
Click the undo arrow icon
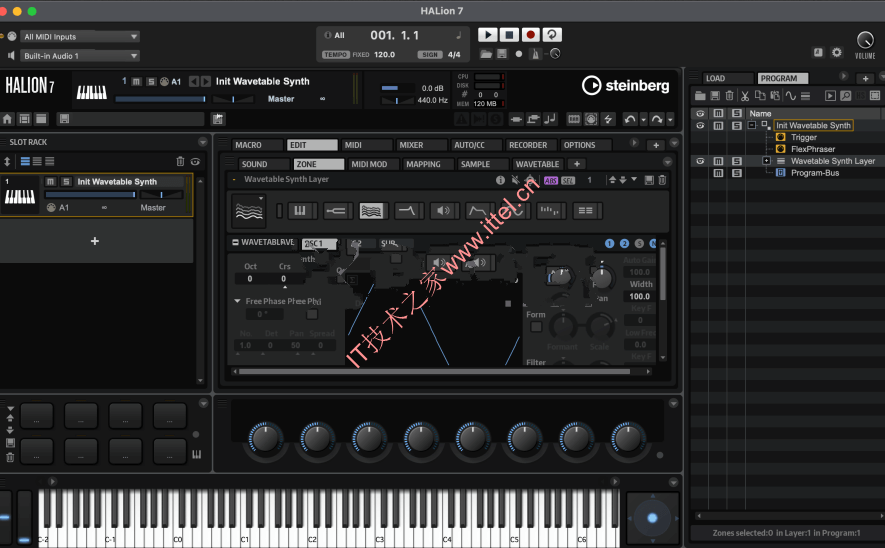pyautogui.click(x=629, y=119)
